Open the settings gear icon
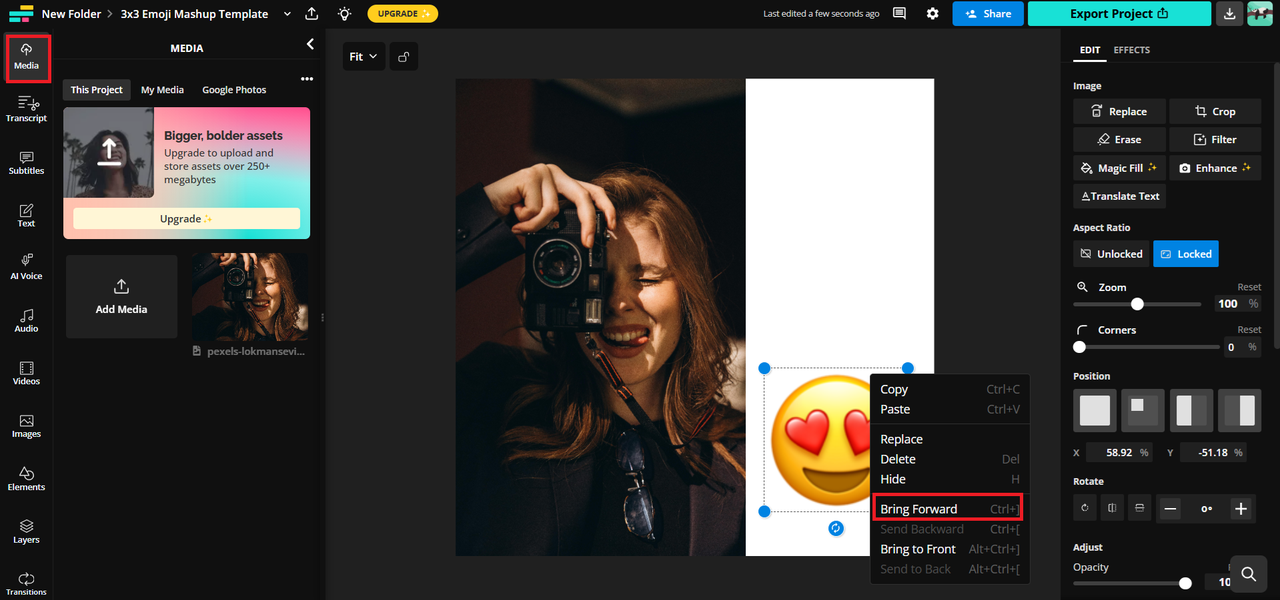The image size is (1280, 600). click(x=932, y=14)
